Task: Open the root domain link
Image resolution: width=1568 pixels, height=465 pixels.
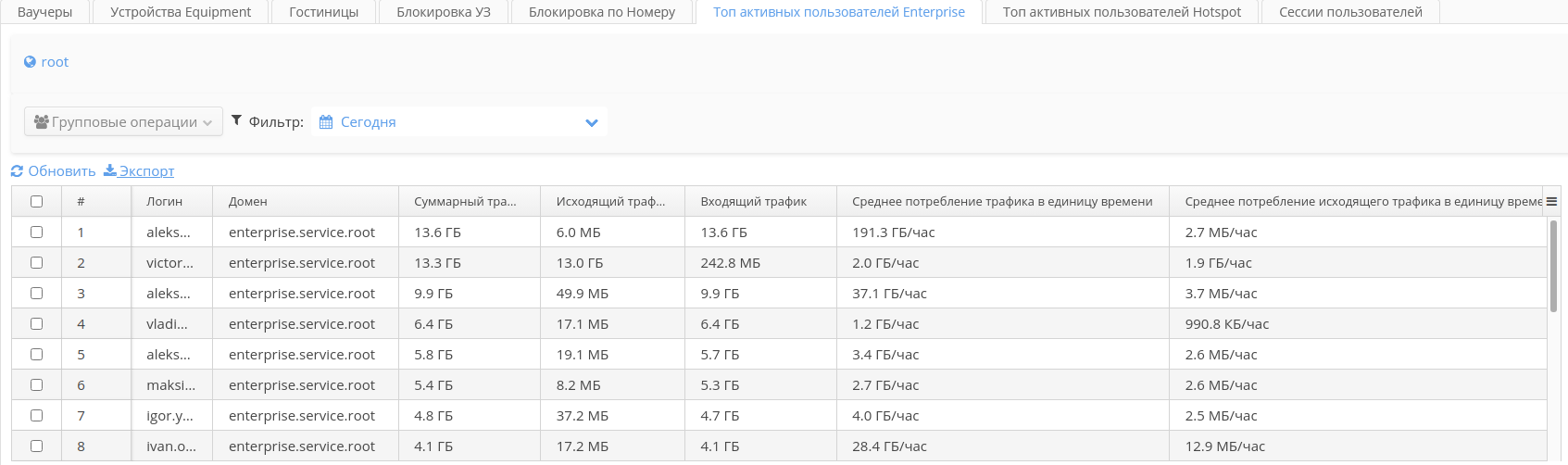Action: click(55, 62)
